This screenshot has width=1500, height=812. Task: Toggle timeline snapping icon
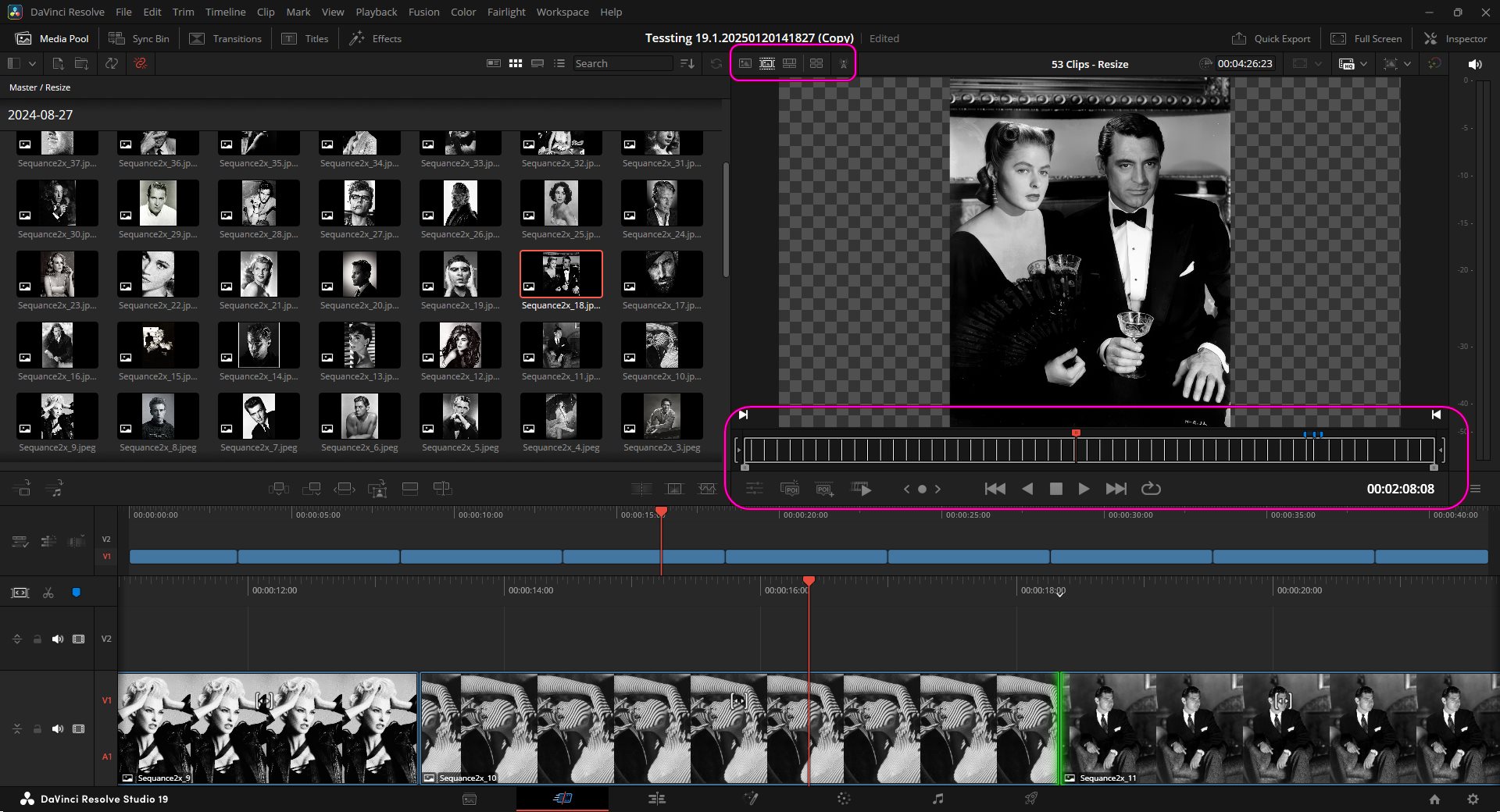pyautogui.click(x=20, y=593)
